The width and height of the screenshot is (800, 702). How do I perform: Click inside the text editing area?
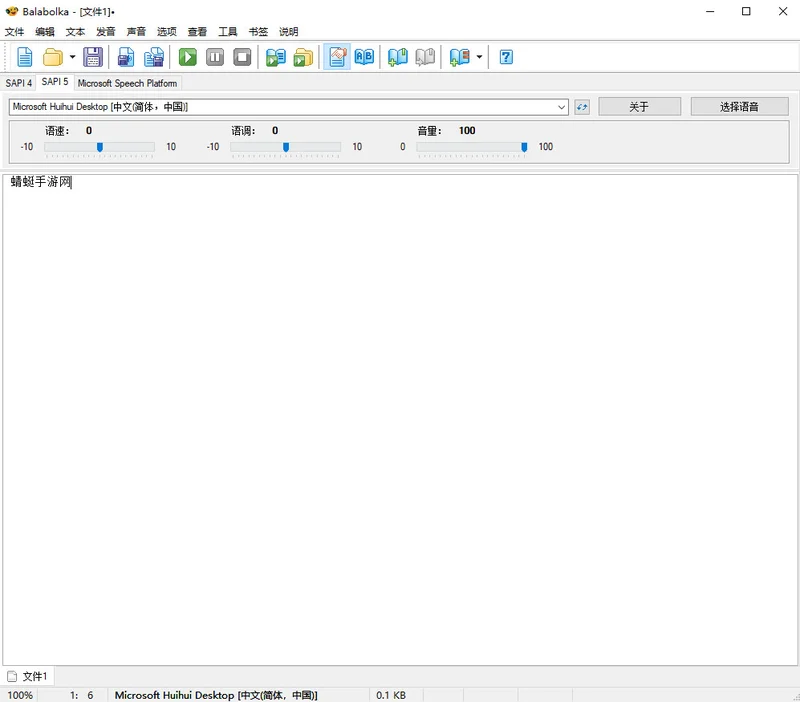tap(400, 419)
